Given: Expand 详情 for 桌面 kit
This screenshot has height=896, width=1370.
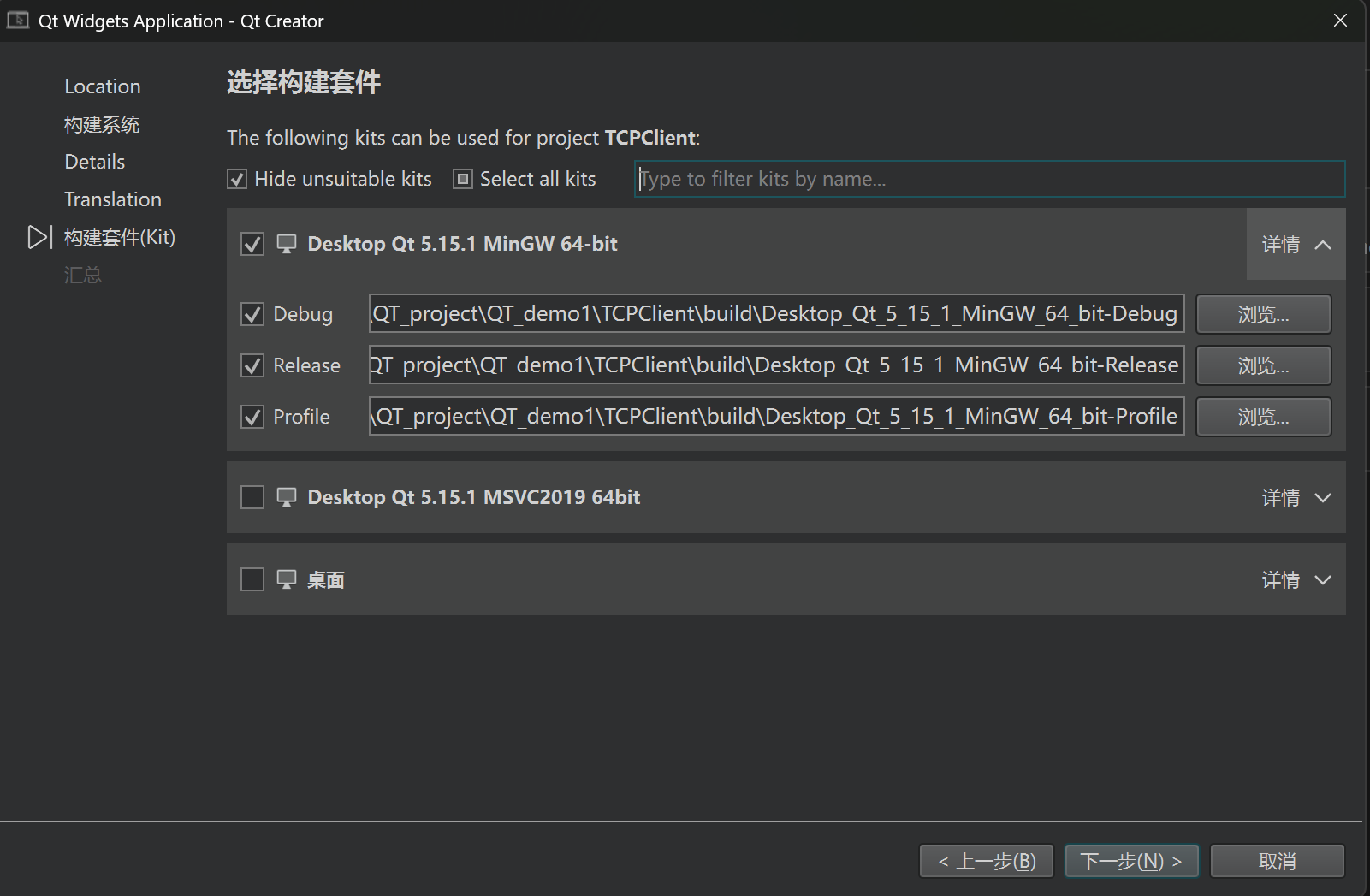Looking at the screenshot, I should pos(1296,580).
